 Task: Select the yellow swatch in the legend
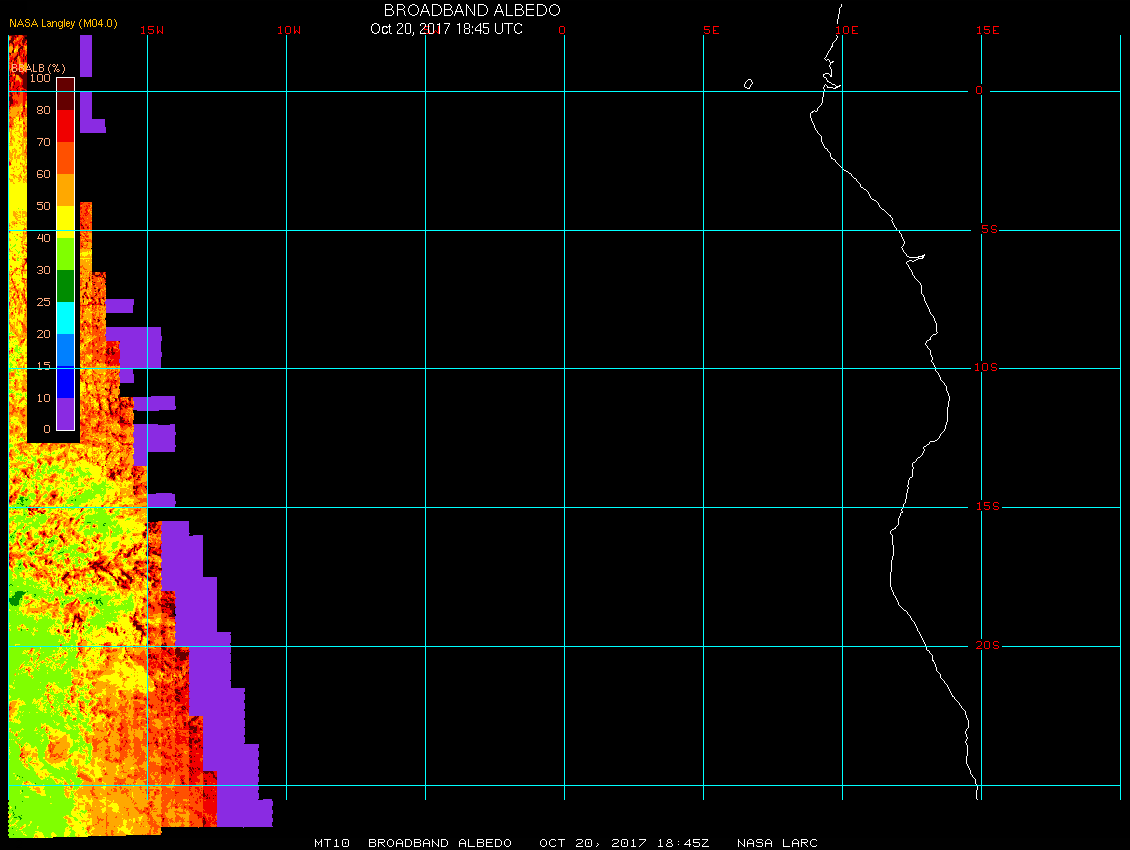click(65, 221)
